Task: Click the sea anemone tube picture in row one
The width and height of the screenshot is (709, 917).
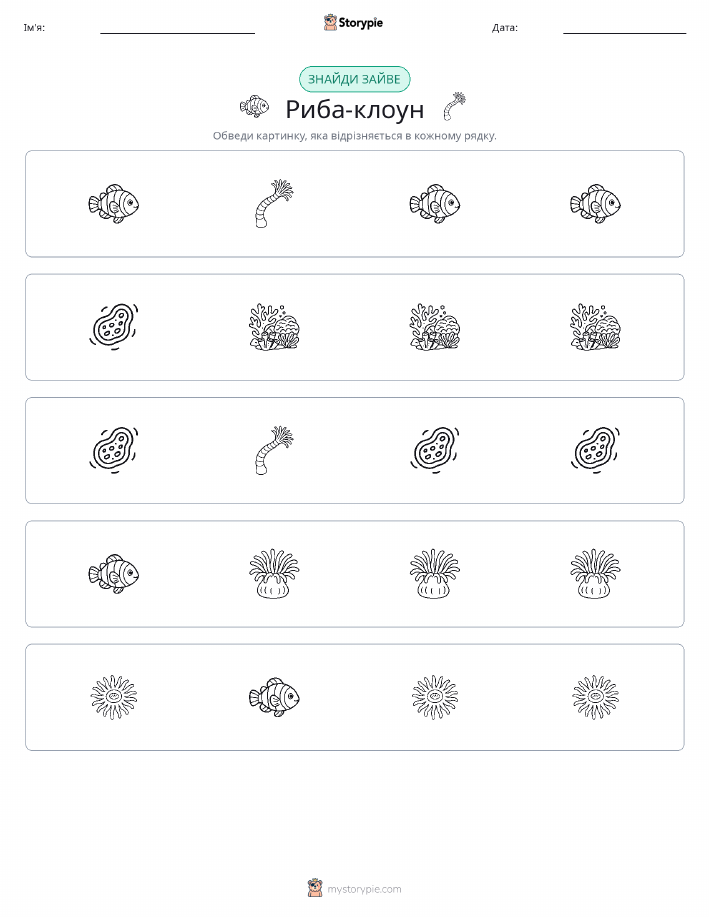Action: coord(274,204)
